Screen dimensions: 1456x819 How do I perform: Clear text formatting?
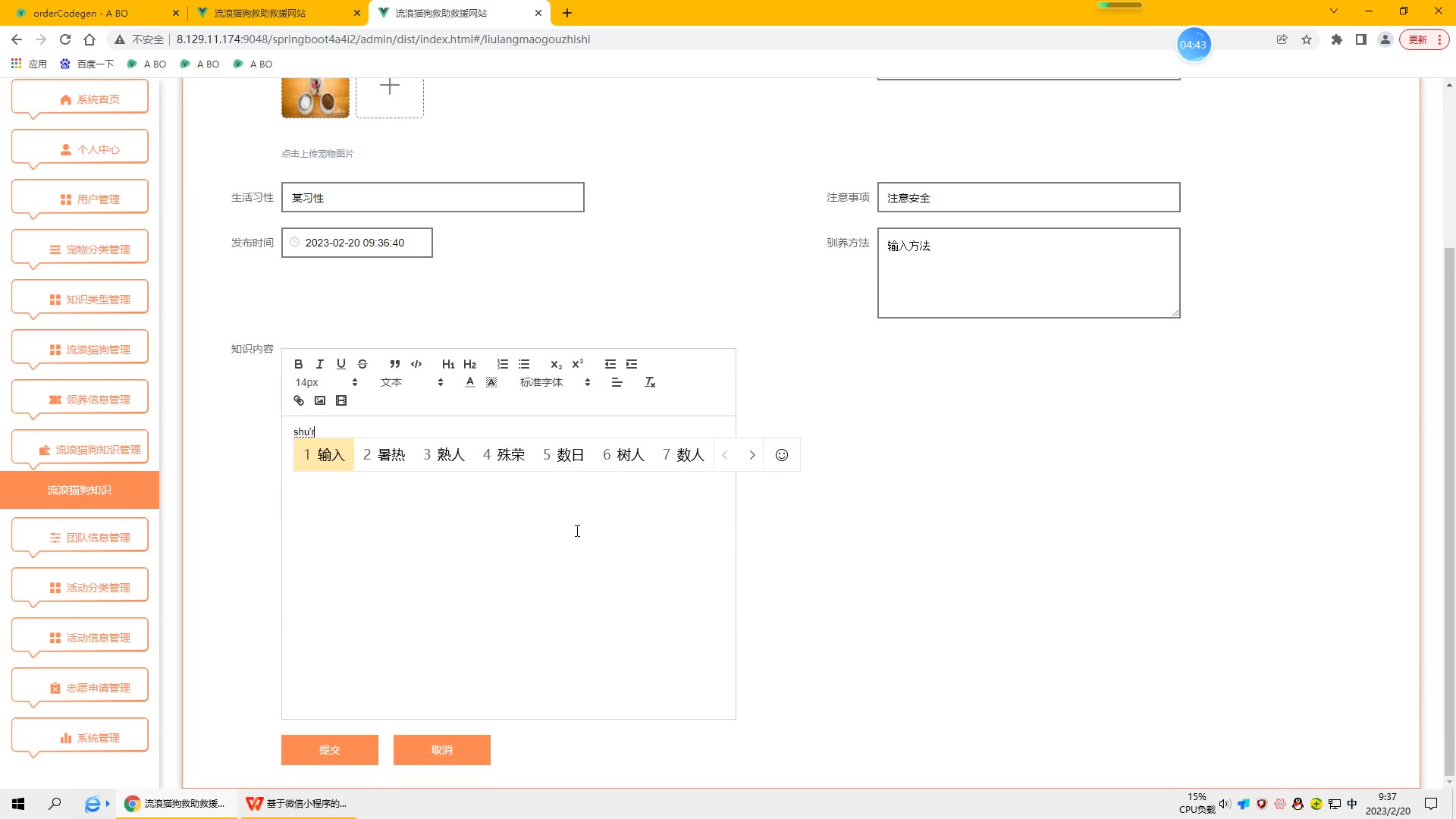coord(650,382)
